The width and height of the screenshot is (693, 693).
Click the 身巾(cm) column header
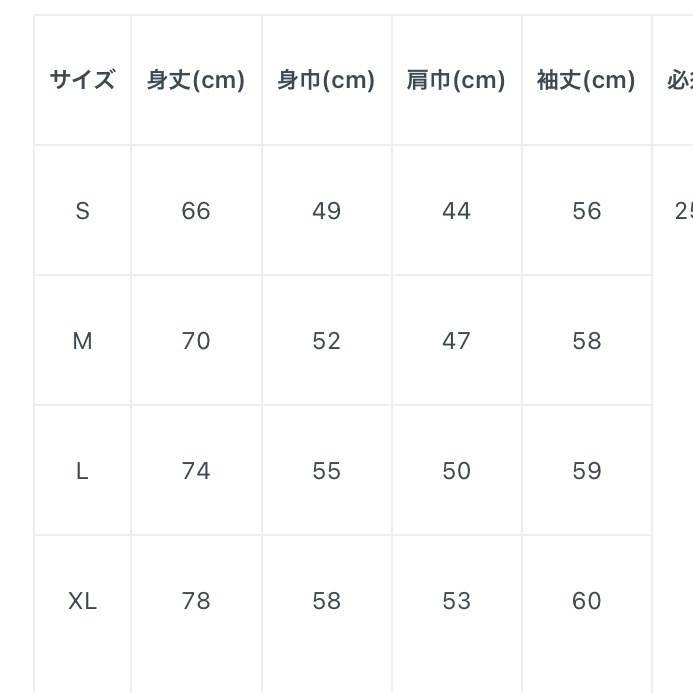(x=326, y=80)
